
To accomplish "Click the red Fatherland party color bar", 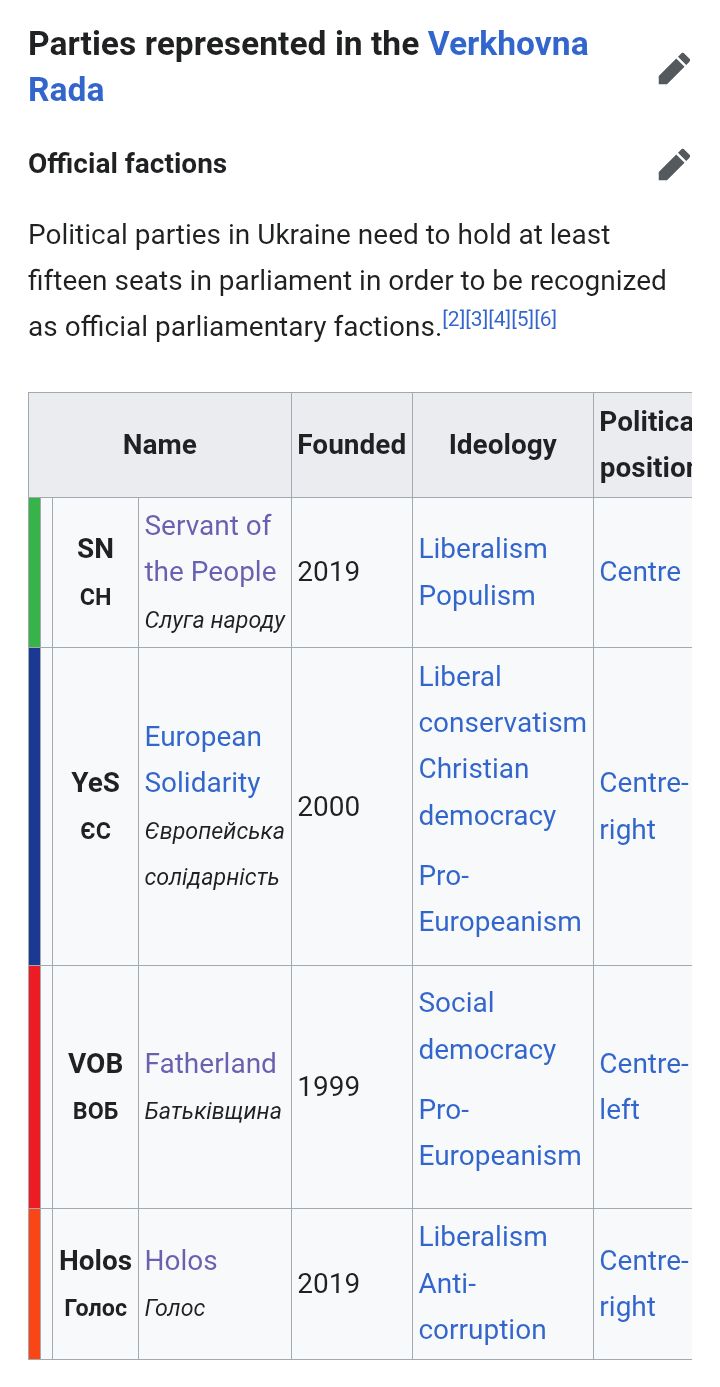I will pyautogui.click(x=35, y=1086).
